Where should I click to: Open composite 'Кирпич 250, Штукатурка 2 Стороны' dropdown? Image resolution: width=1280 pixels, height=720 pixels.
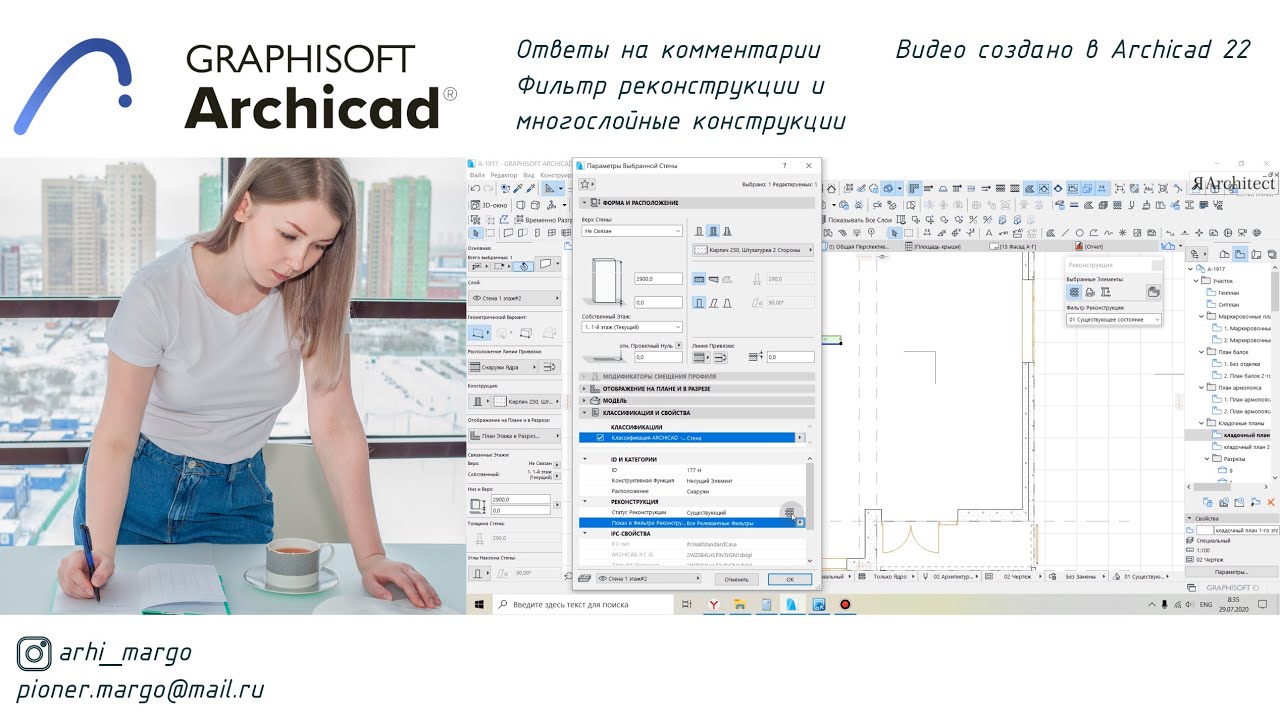tap(753, 250)
